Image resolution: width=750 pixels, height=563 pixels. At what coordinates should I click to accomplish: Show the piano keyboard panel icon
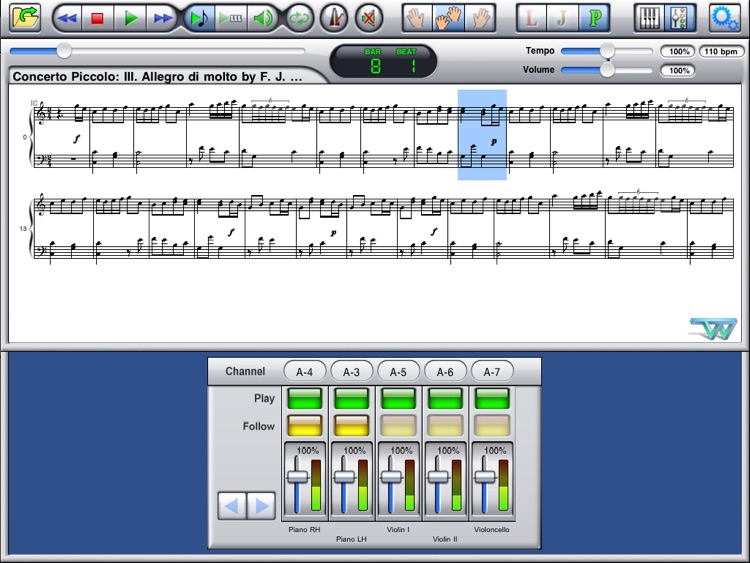[x=649, y=18]
